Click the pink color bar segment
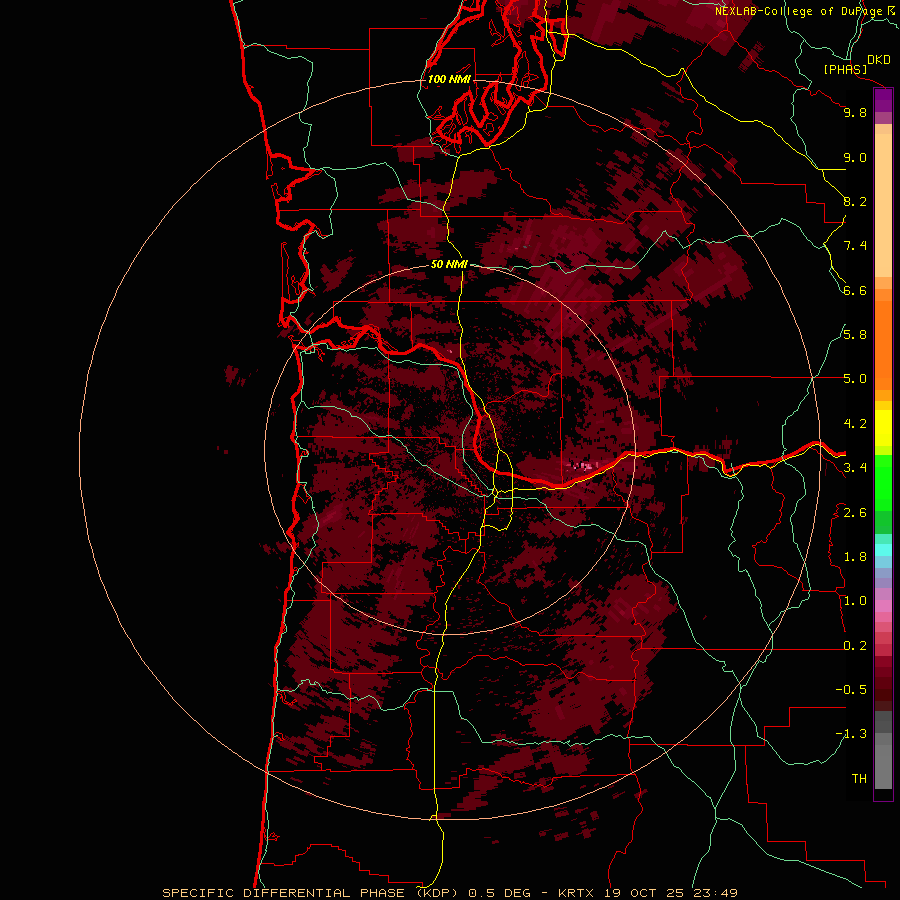Viewport: 900px width, 900px height. coord(883,606)
